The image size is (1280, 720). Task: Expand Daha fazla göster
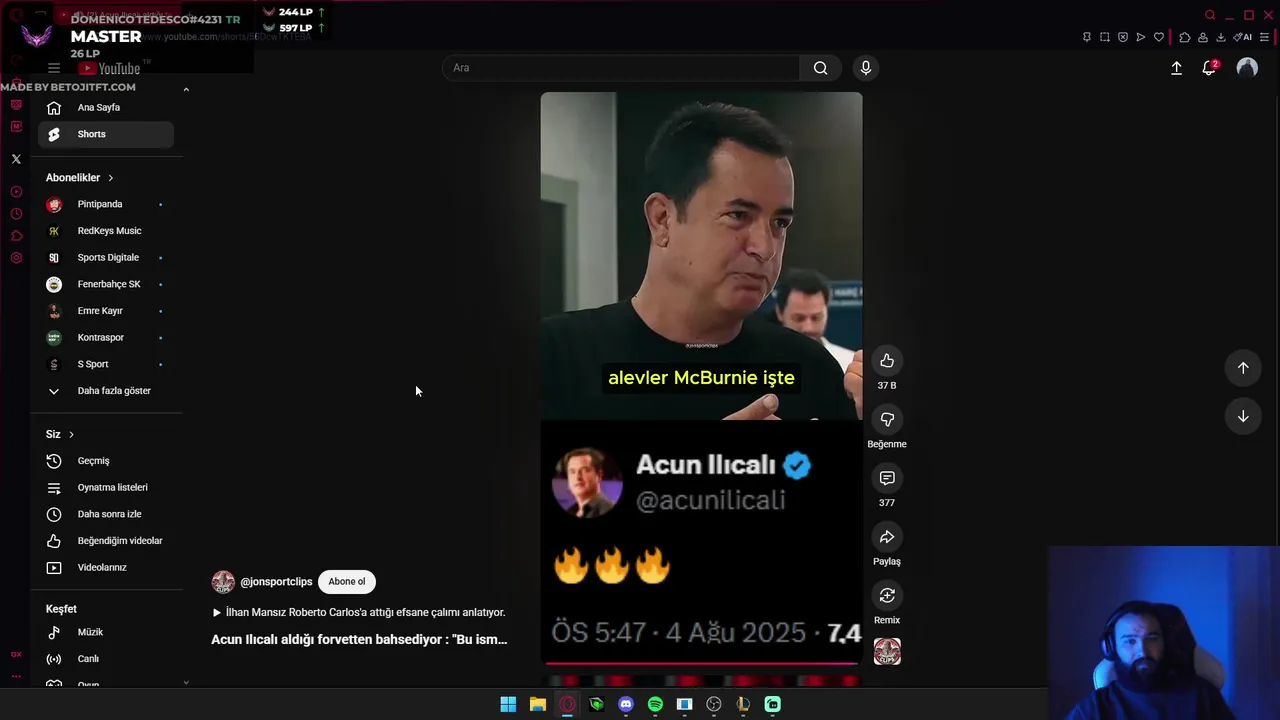[x=106, y=391]
